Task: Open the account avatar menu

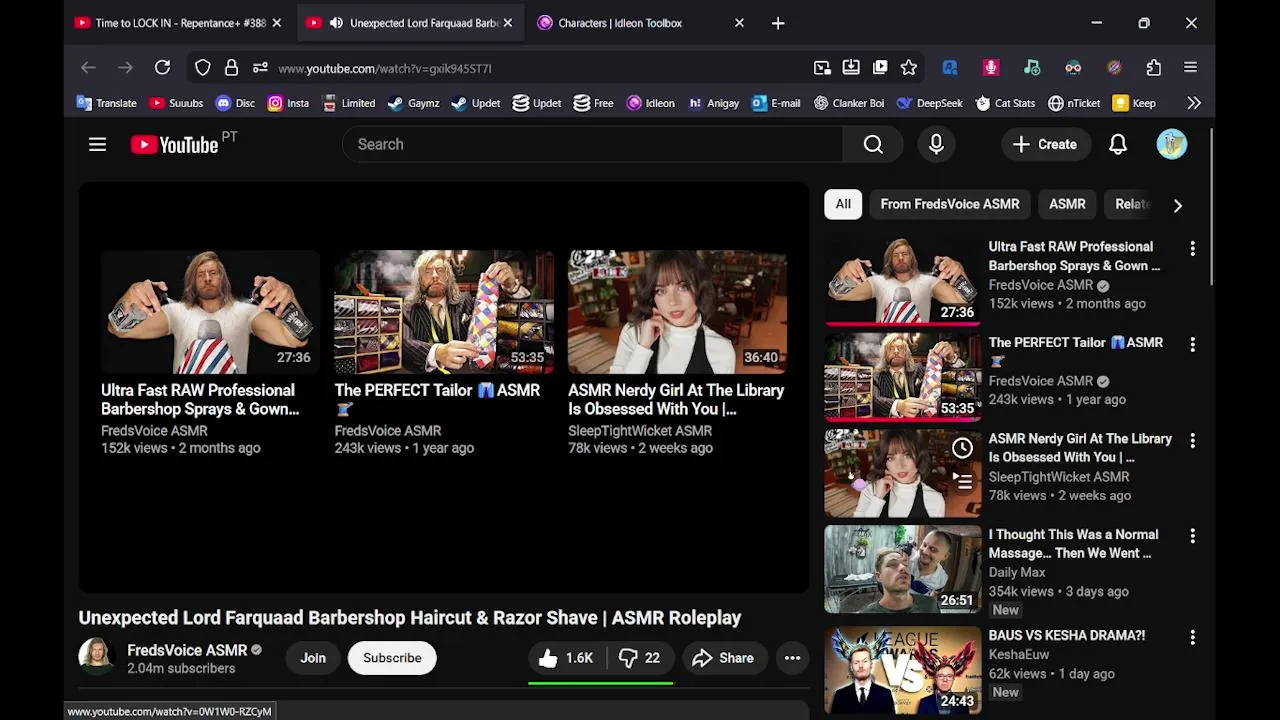Action: click(1172, 144)
